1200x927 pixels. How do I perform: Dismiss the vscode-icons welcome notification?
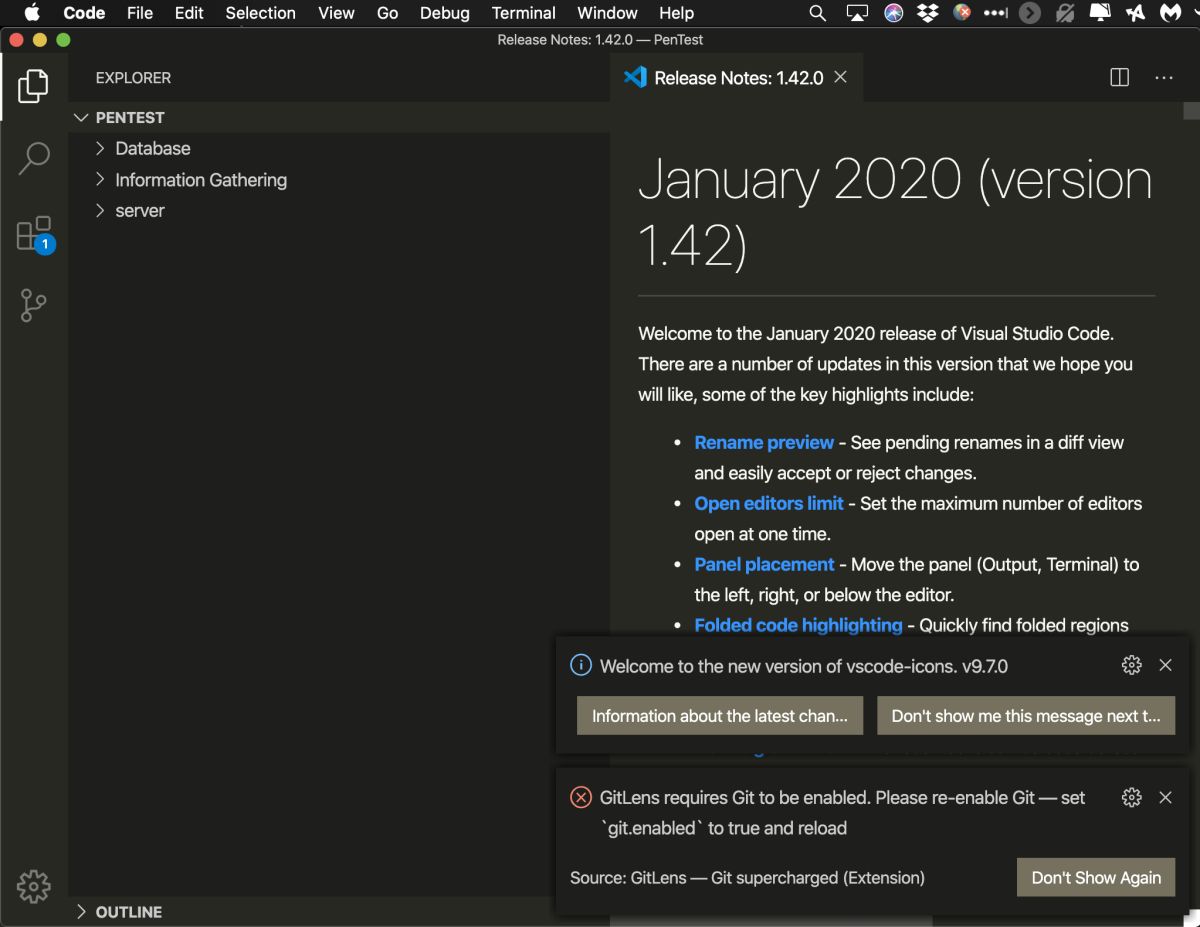click(x=1165, y=665)
